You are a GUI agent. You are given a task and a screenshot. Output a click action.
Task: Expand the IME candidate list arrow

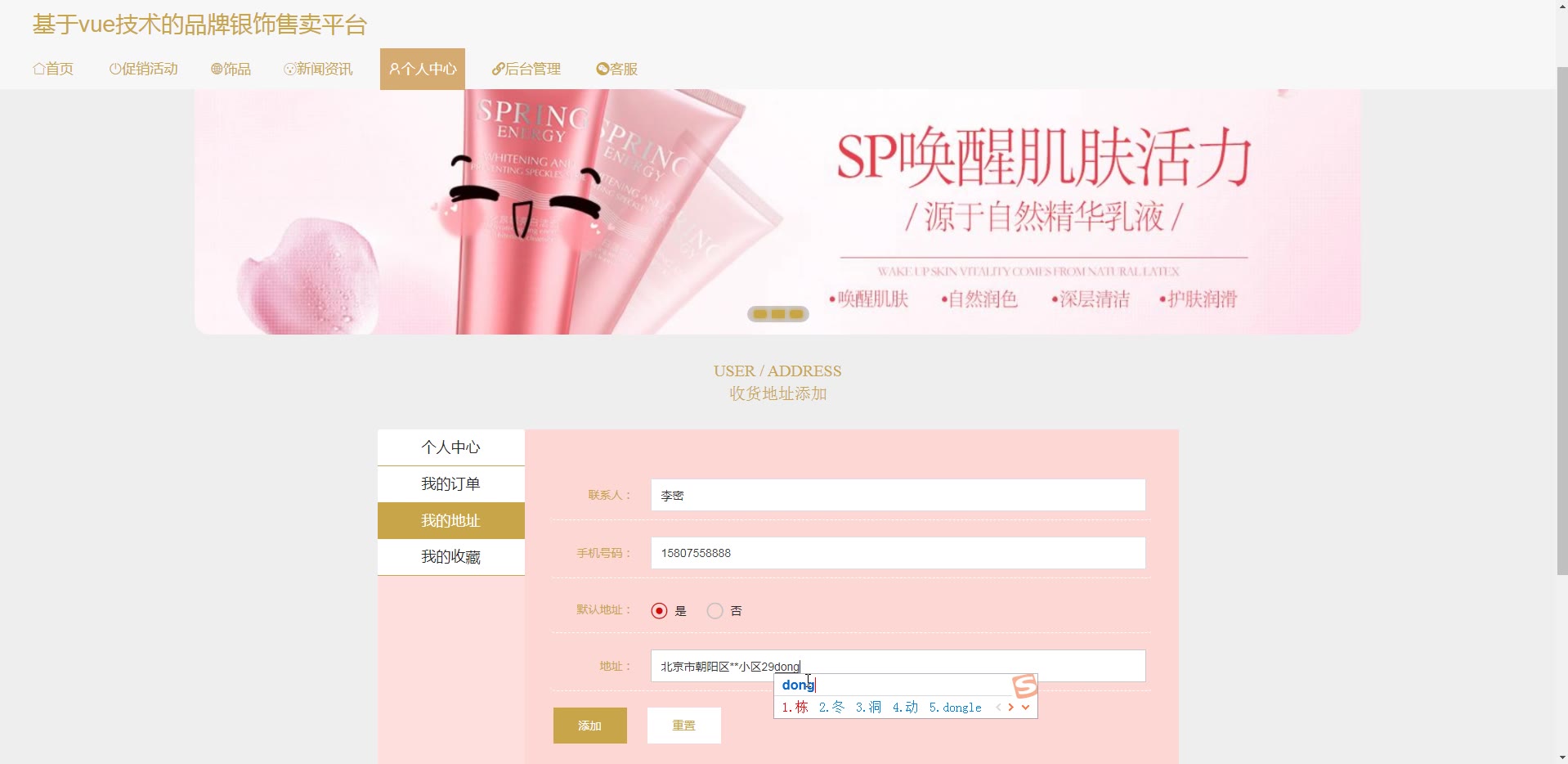pos(1025,708)
